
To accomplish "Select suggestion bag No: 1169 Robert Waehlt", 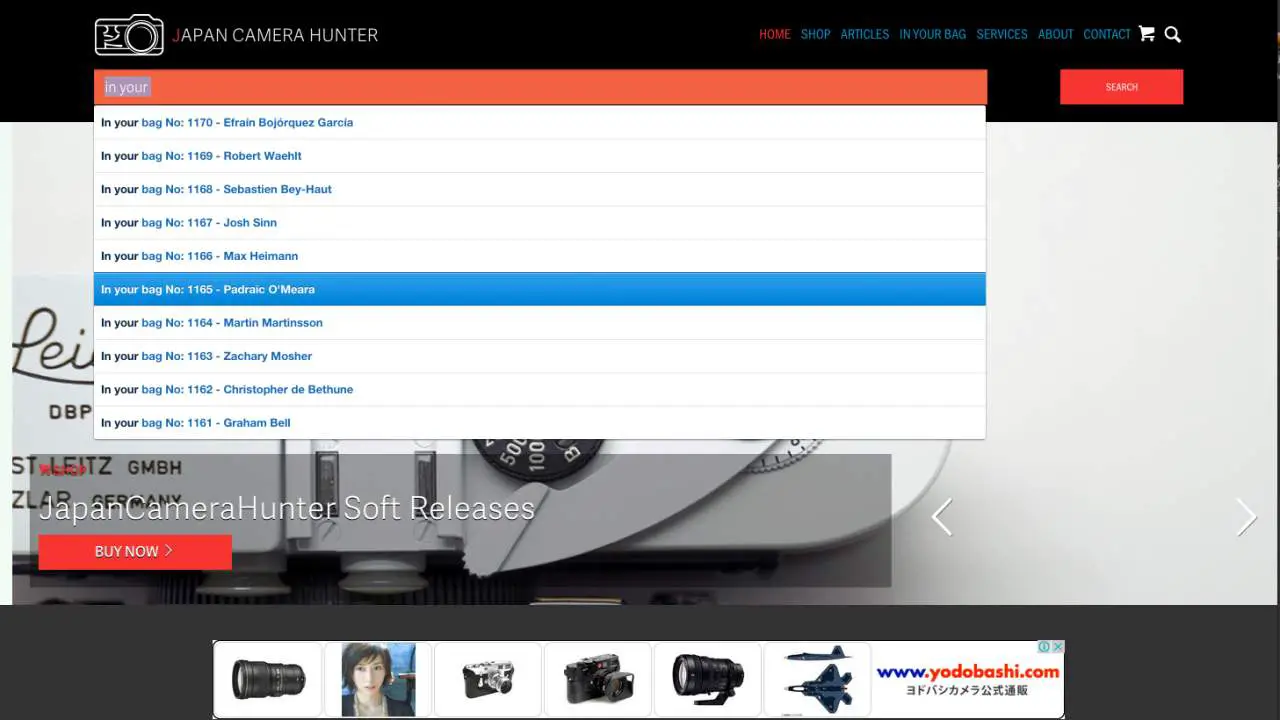I will pos(540,156).
